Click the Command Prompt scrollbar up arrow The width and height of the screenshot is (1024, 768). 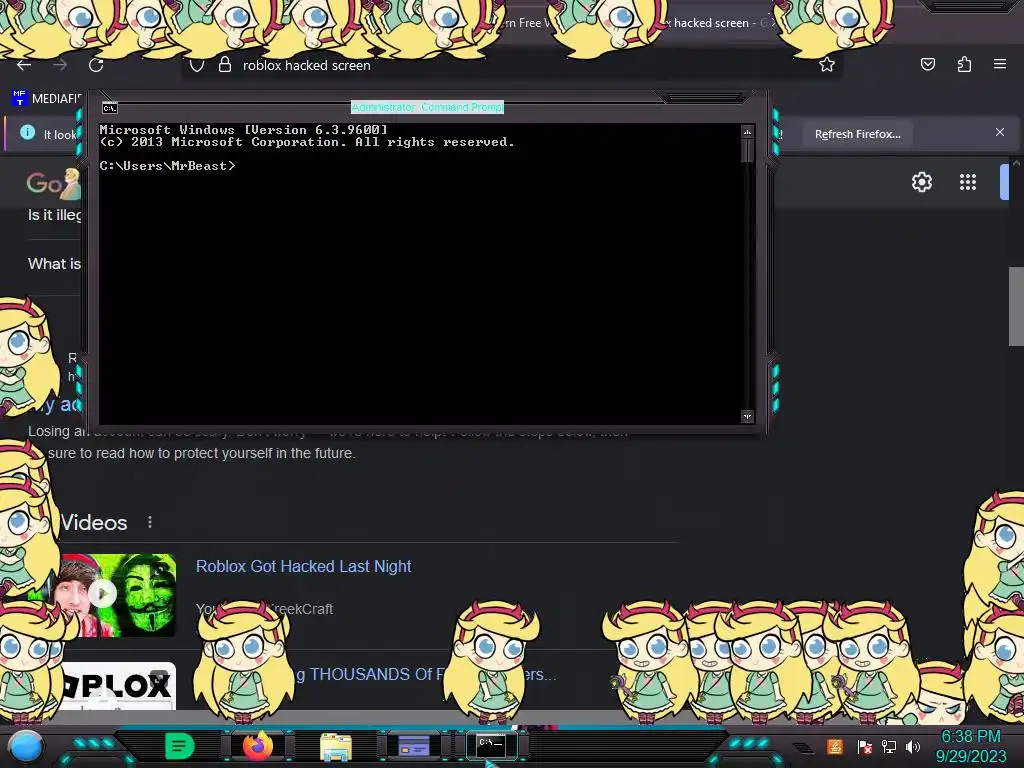point(747,132)
